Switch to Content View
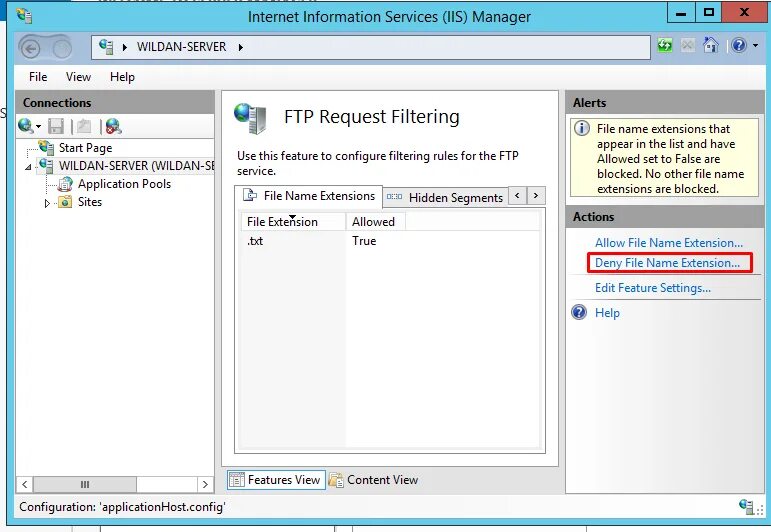Screen dimensions: 771x532 (x=373, y=480)
